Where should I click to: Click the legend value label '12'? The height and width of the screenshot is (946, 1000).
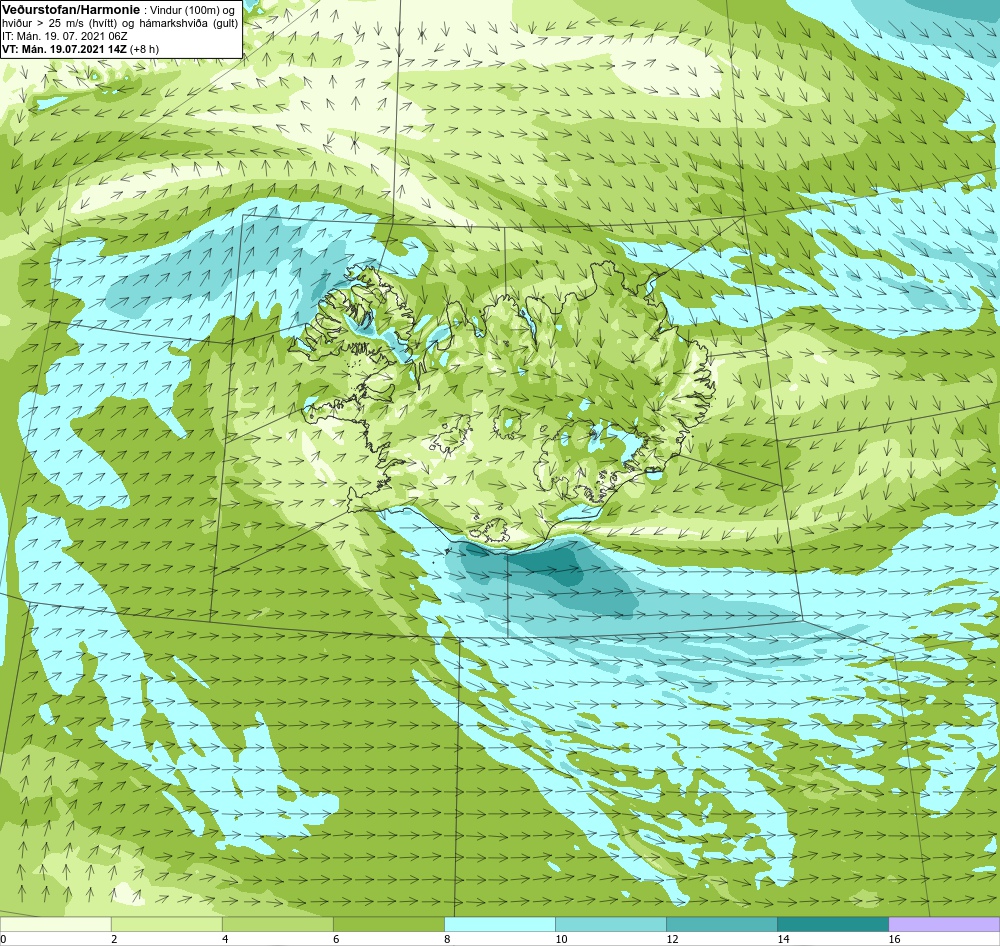(672, 939)
